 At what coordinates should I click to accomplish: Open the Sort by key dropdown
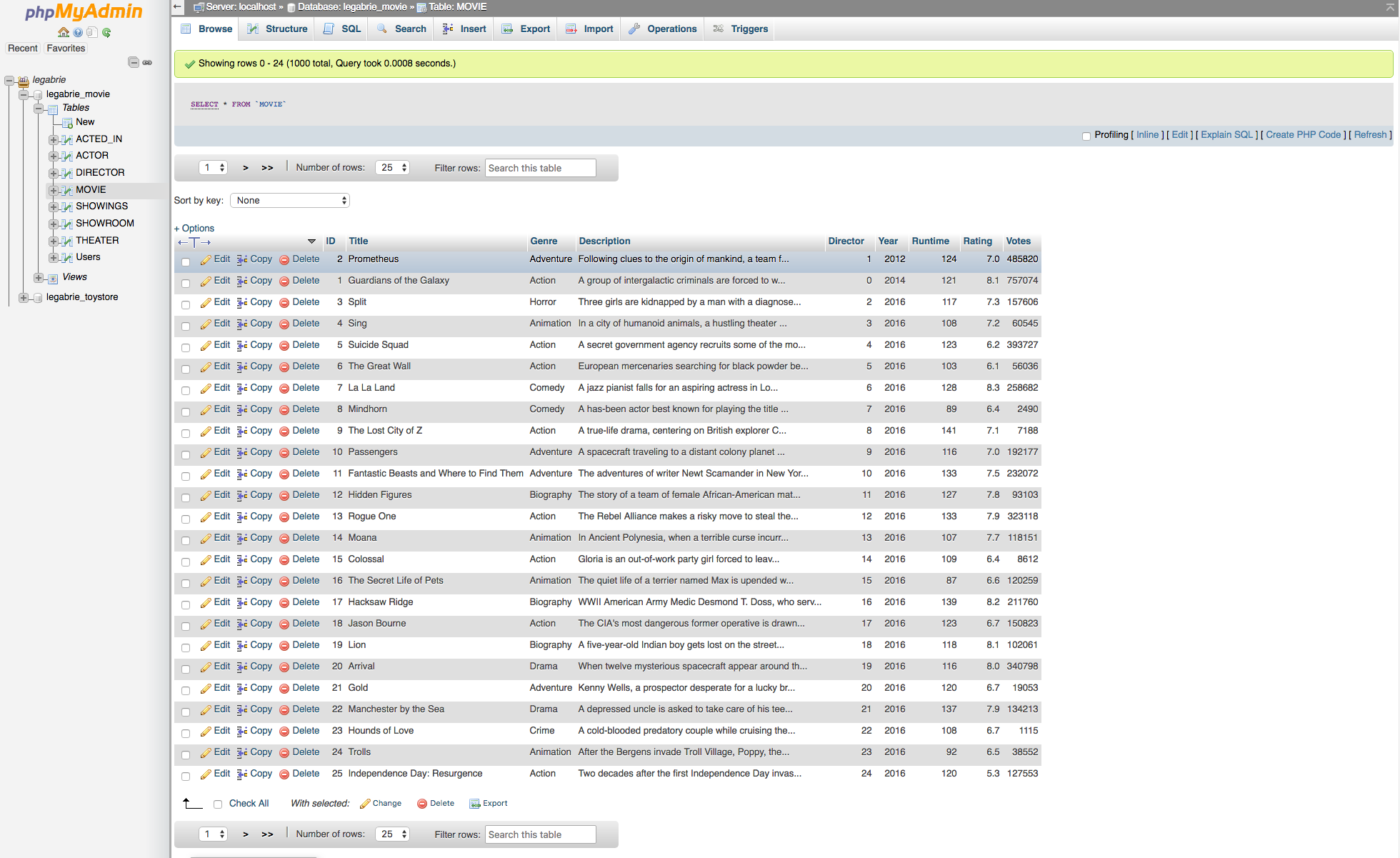[290, 201]
